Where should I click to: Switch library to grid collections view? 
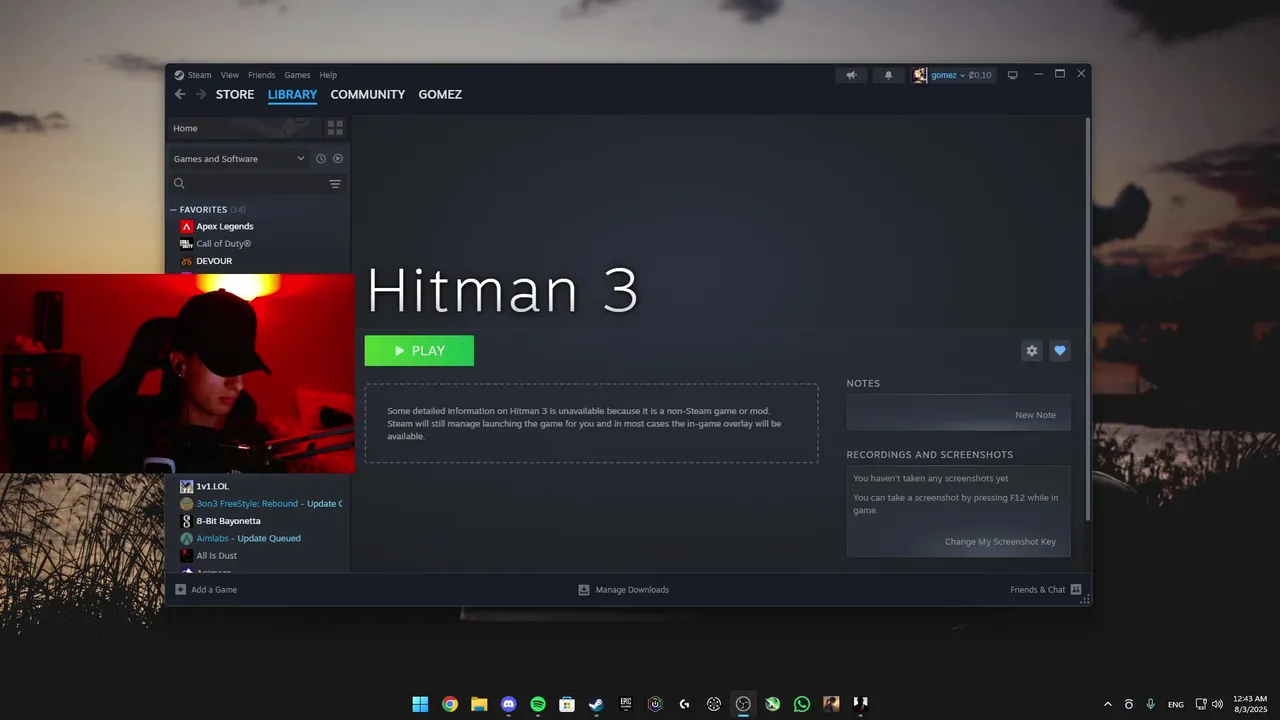point(335,128)
